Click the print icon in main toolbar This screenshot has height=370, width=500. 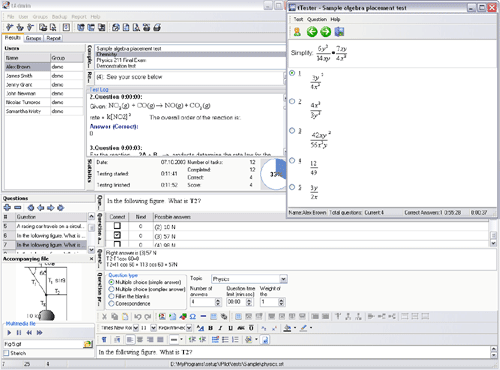[x=157, y=27]
